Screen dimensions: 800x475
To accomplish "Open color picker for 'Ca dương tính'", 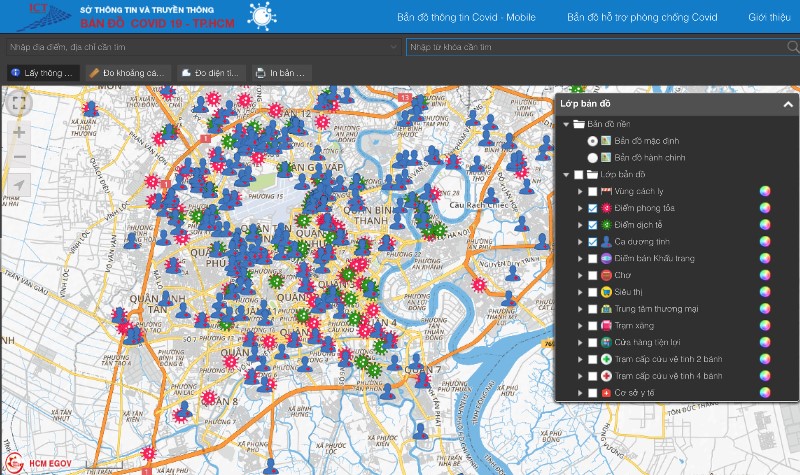I will pyautogui.click(x=764, y=241).
